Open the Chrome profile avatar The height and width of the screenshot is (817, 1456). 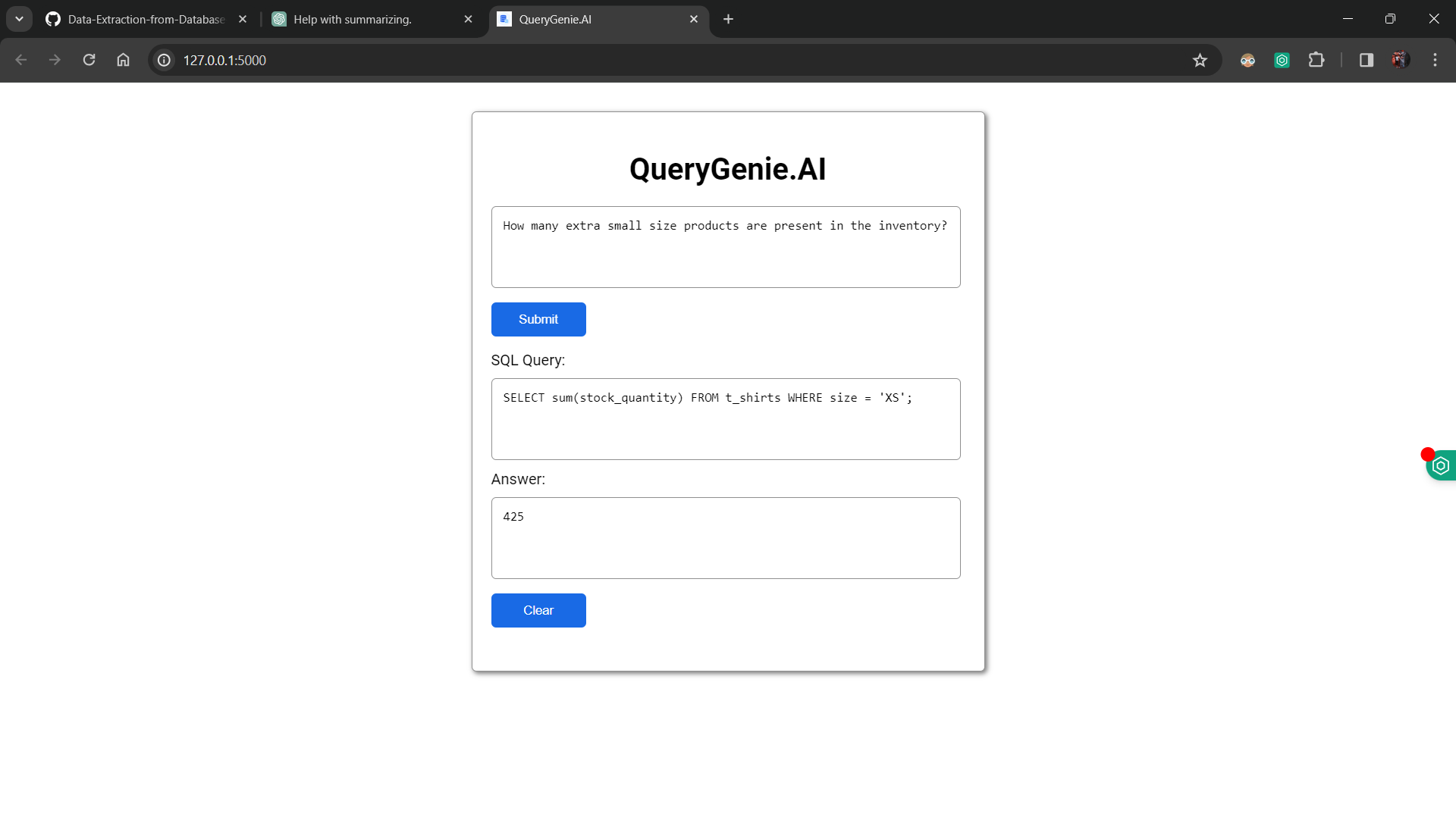pos(1401,60)
